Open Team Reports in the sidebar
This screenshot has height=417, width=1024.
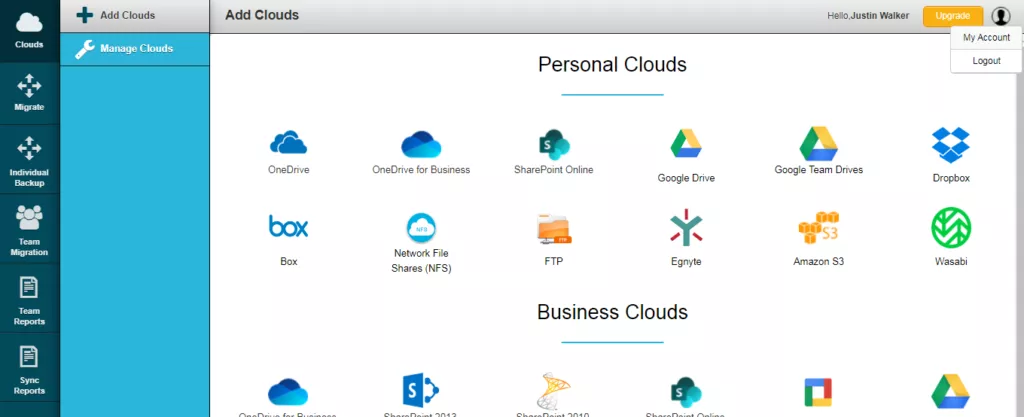tap(29, 298)
